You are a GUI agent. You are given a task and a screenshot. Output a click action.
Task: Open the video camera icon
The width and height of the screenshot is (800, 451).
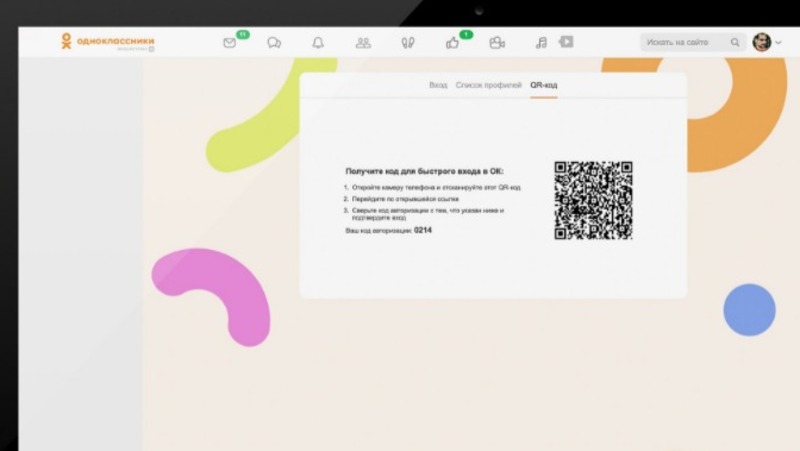click(x=496, y=43)
